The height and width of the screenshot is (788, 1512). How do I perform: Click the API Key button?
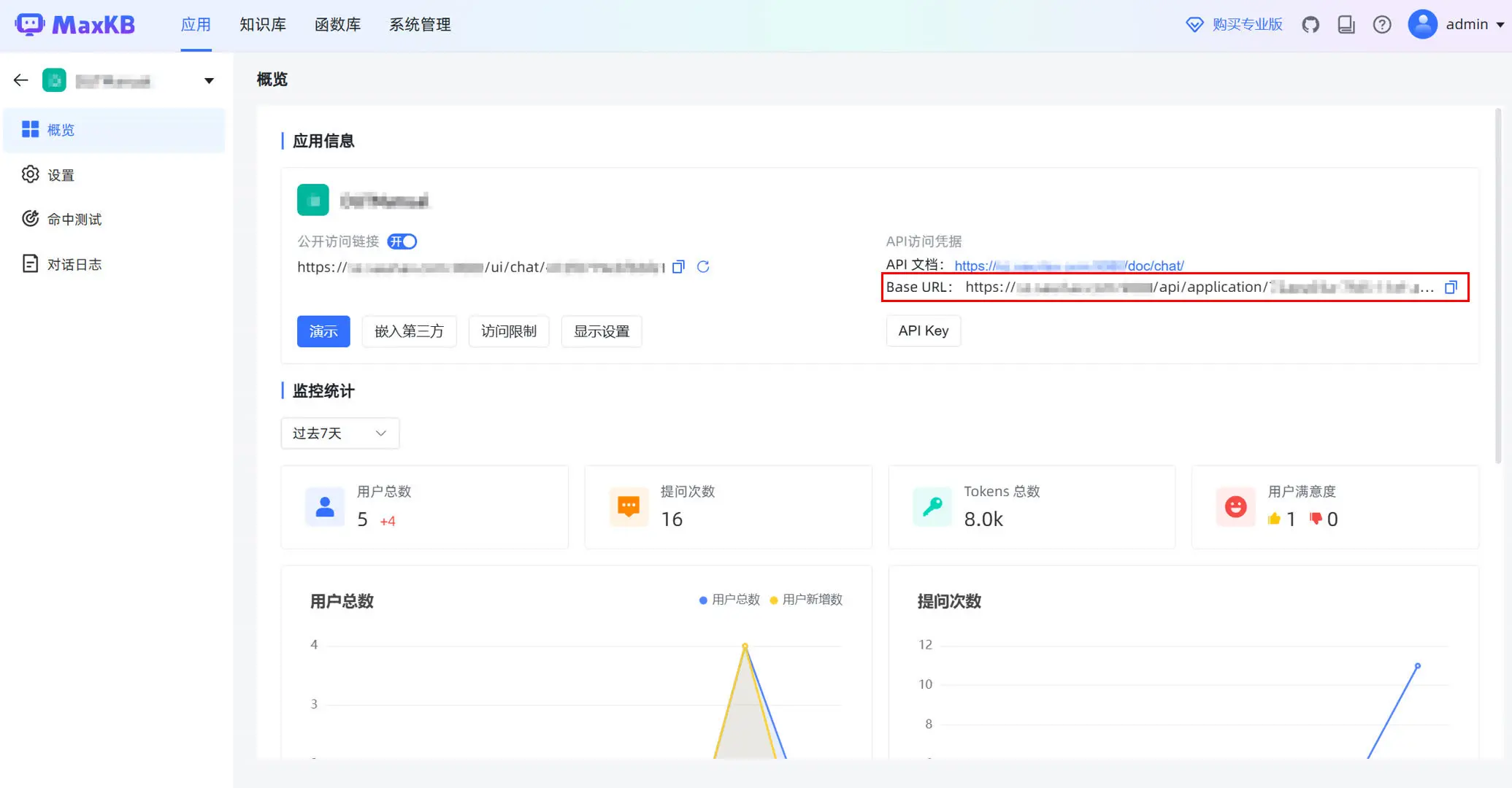pos(923,331)
